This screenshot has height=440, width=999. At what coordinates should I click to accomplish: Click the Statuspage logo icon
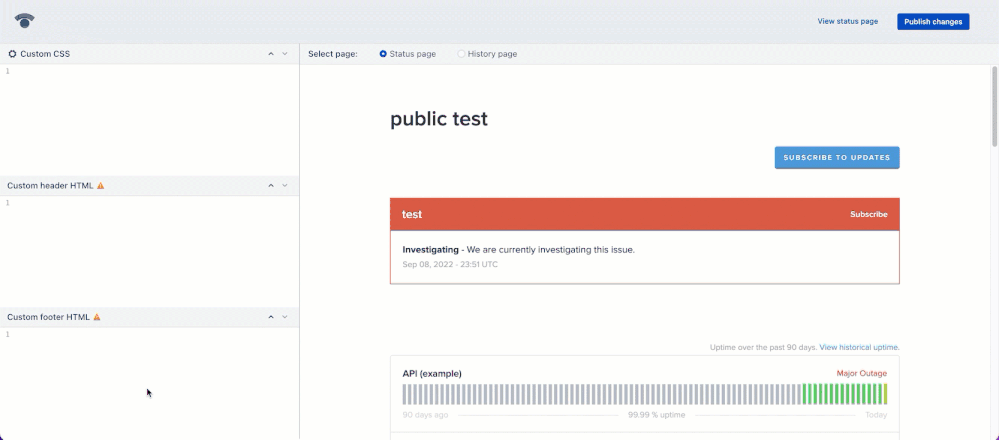click(x=24, y=21)
